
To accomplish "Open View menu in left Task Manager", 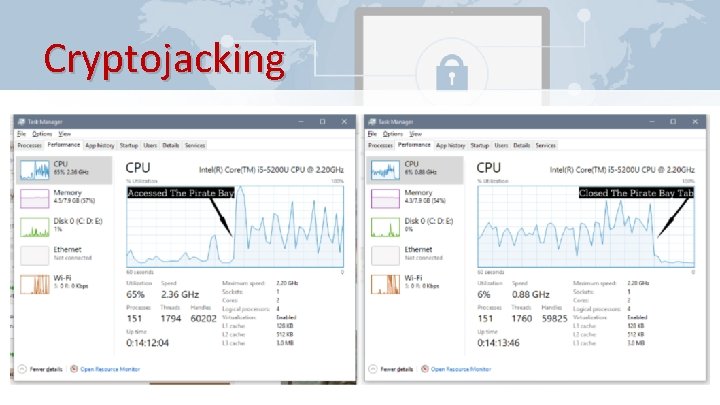I will click(64, 134).
